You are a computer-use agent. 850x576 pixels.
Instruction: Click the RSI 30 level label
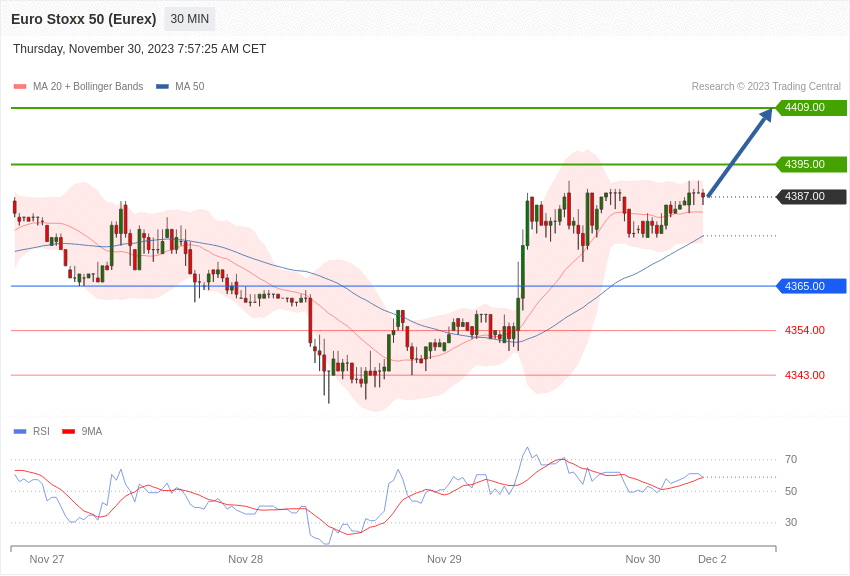[x=791, y=522]
